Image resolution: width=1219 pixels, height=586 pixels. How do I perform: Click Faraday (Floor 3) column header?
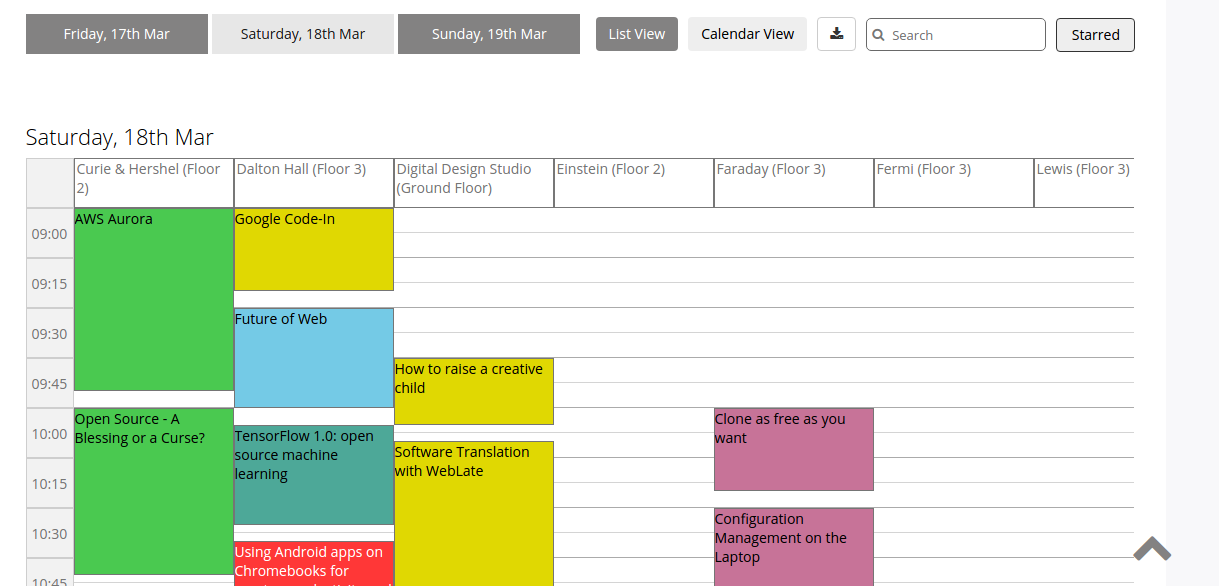794,183
